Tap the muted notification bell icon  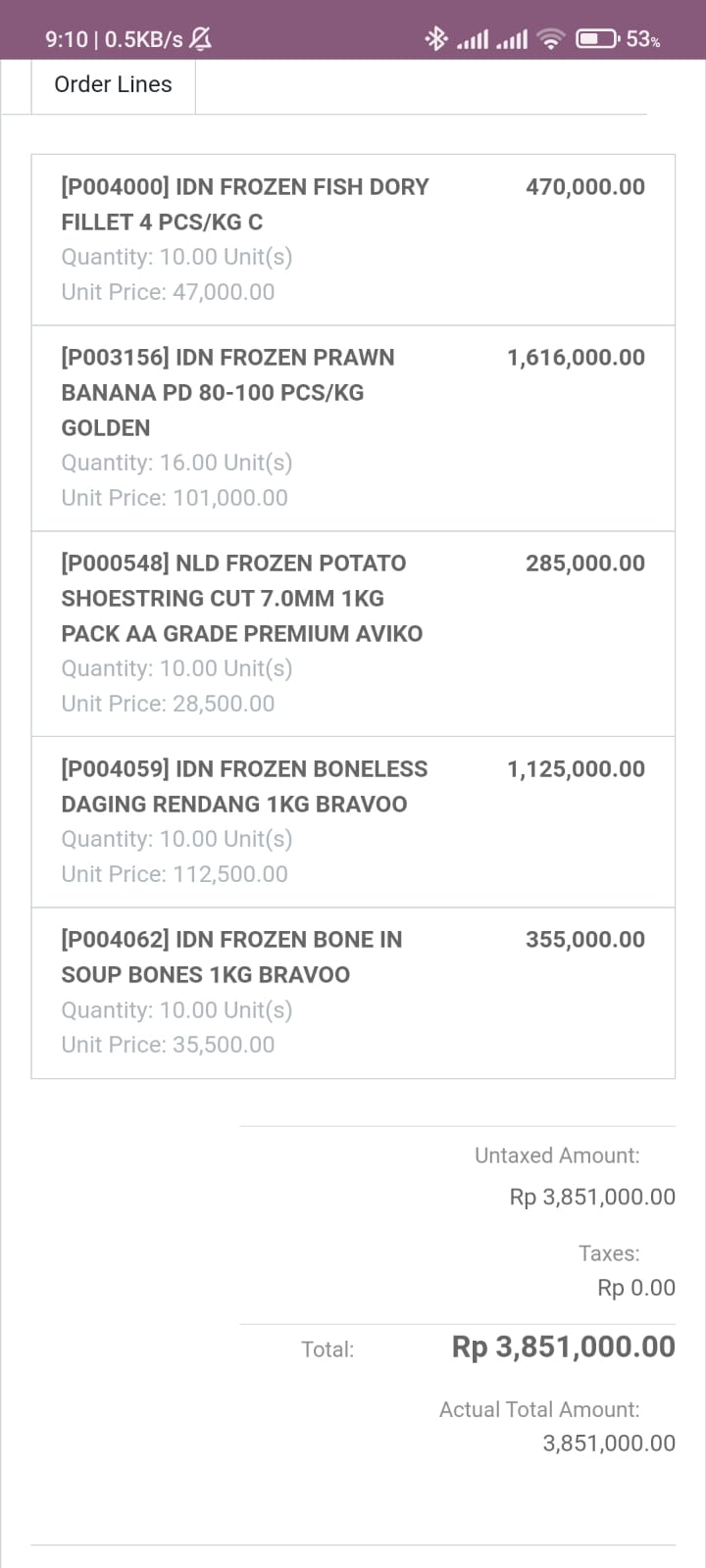tap(200, 39)
